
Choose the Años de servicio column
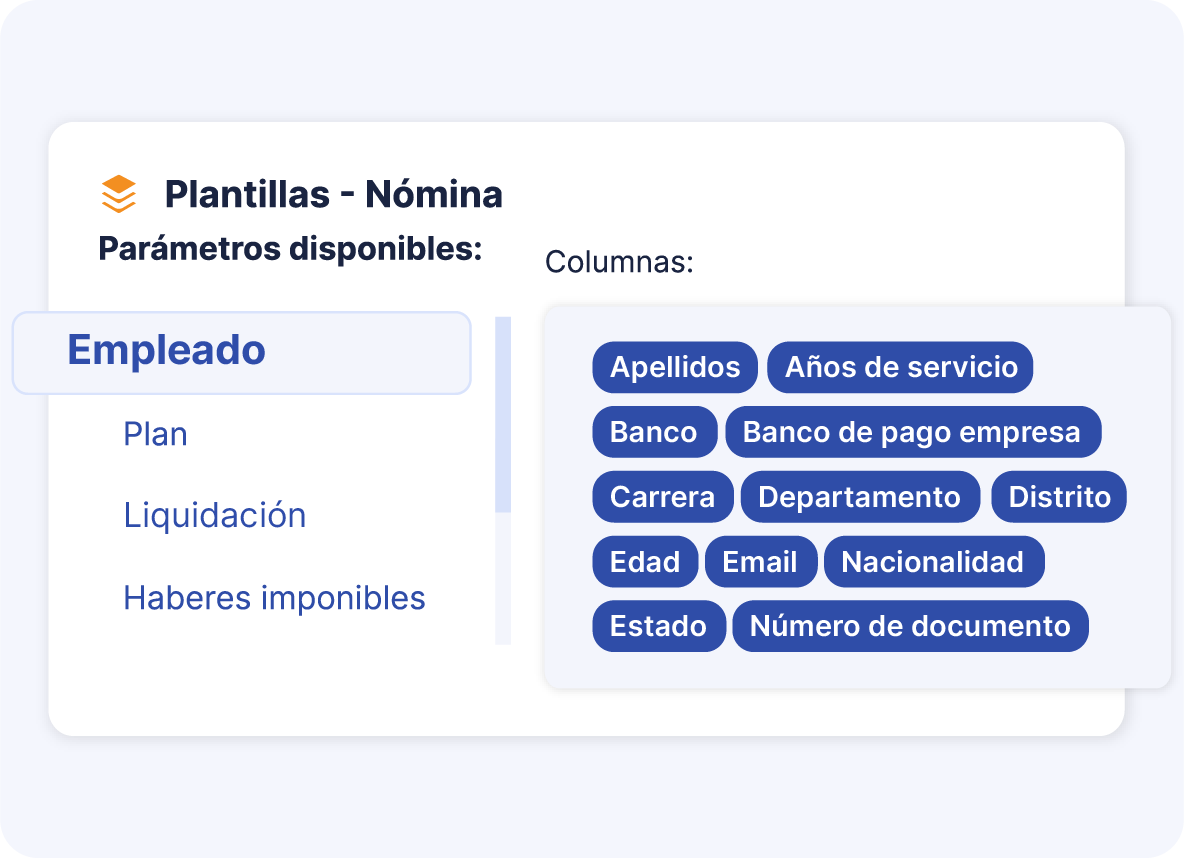click(x=899, y=367)
